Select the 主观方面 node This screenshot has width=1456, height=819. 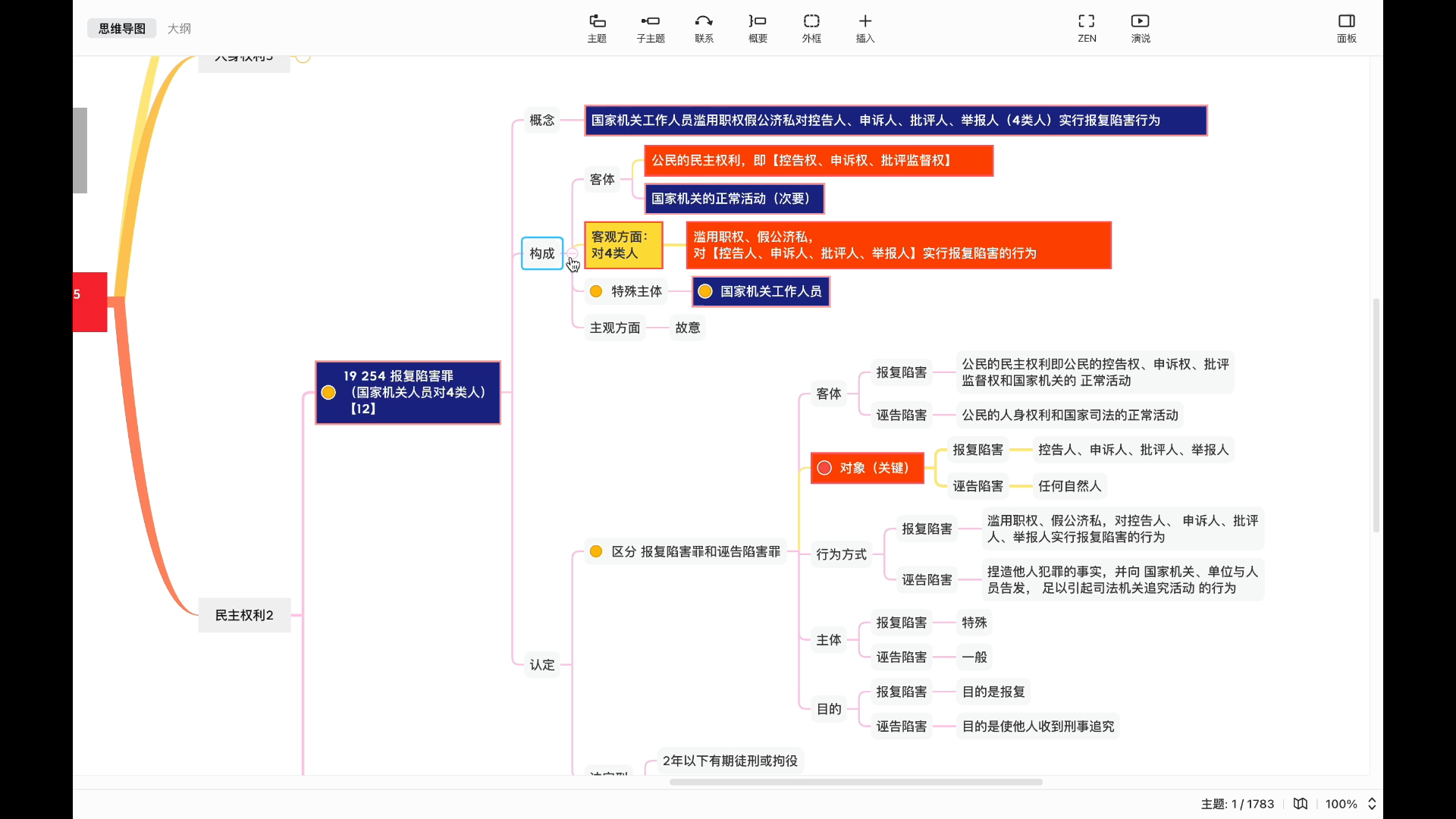(x=615, y=328)
